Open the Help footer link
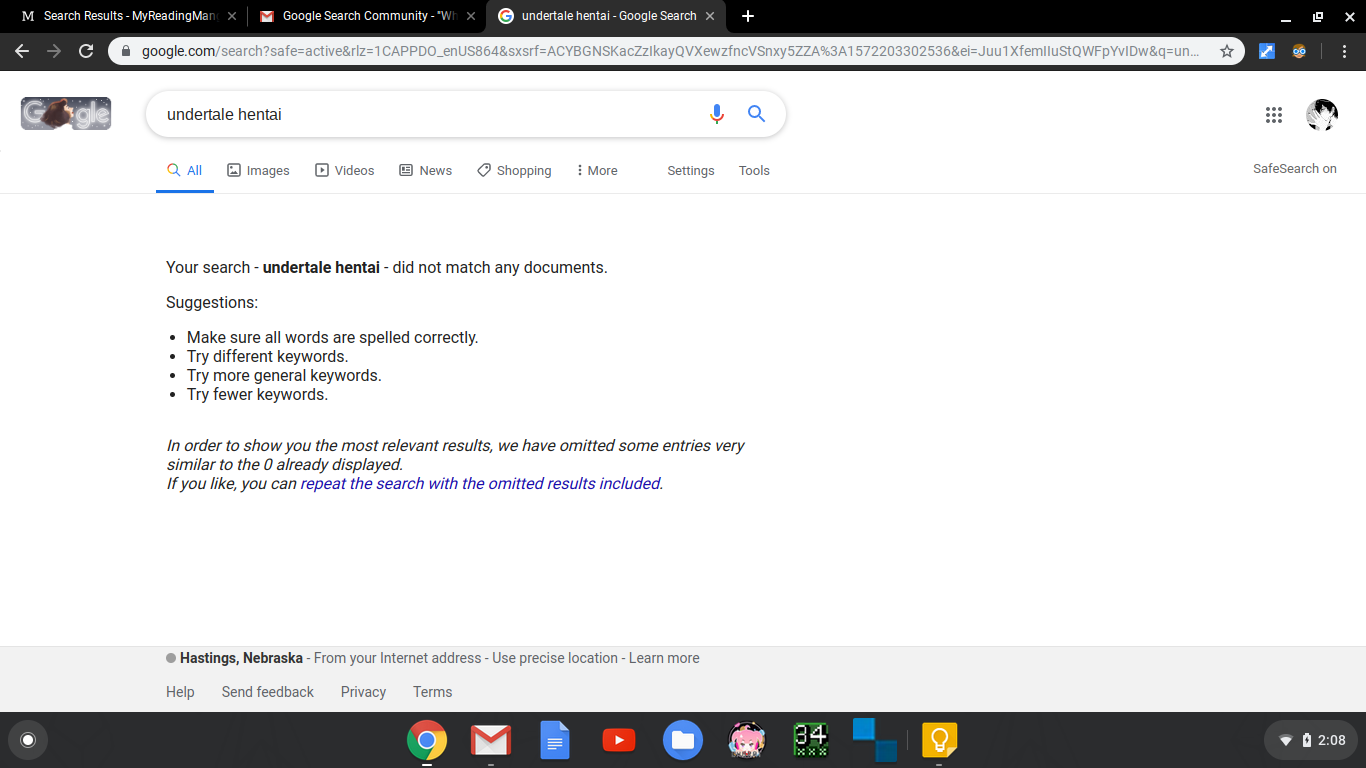Image resolution: width=1366 pixels, height=768 pixels. click(180, 692)
